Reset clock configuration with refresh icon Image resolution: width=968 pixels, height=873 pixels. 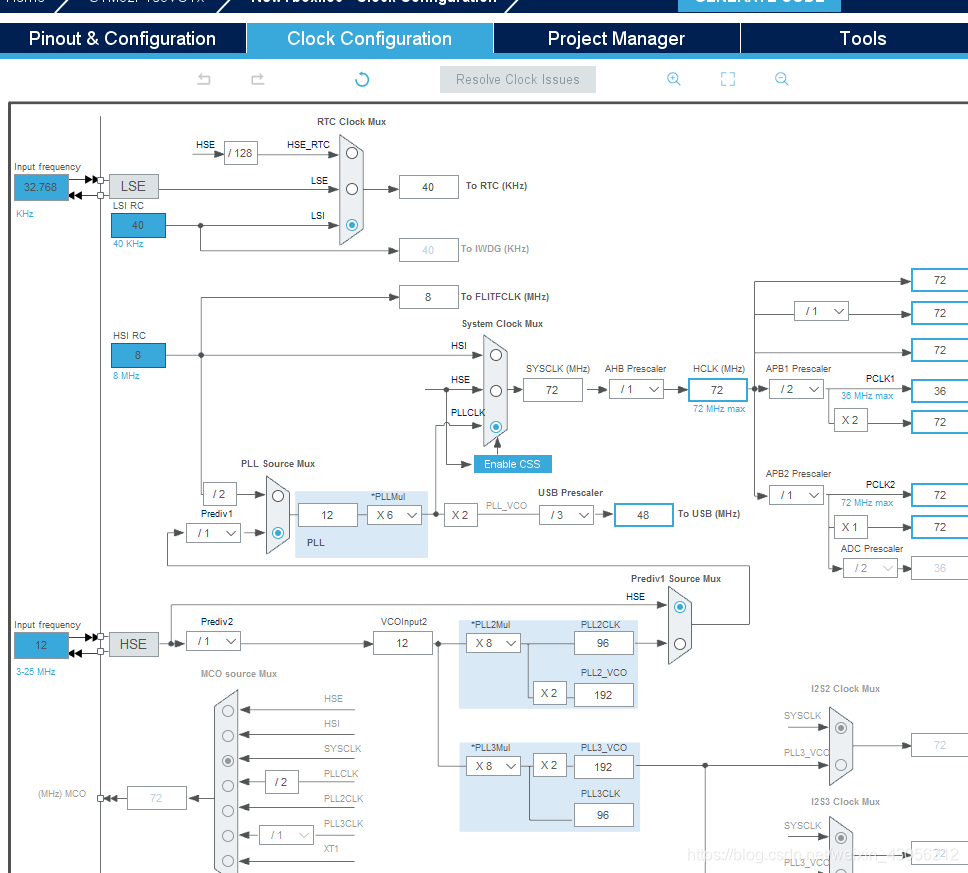(x=362, y=79)
